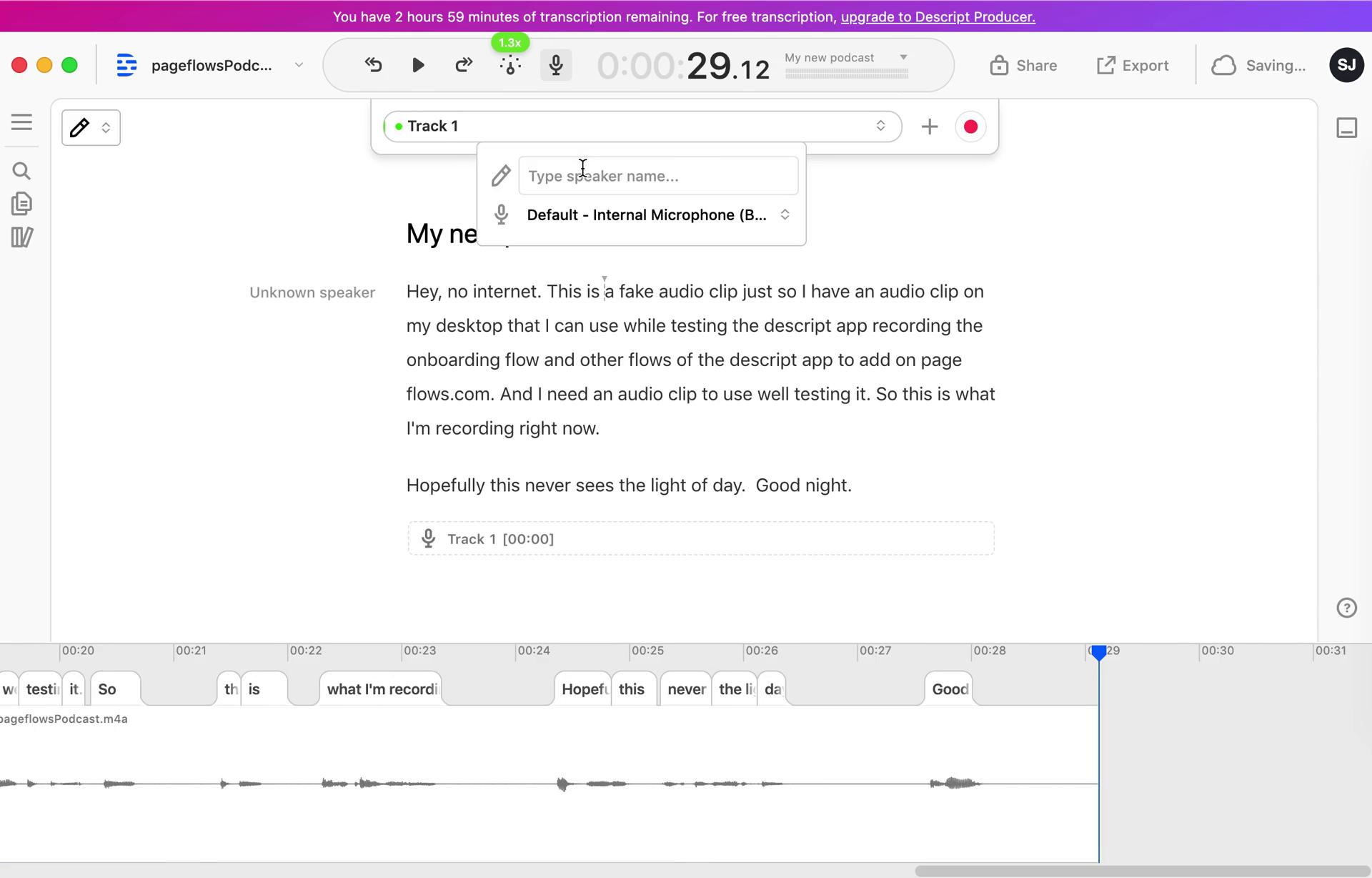Open the search magnifier in sidebar
Viewport: 1372px width, 878px height.
click(21, 171)
